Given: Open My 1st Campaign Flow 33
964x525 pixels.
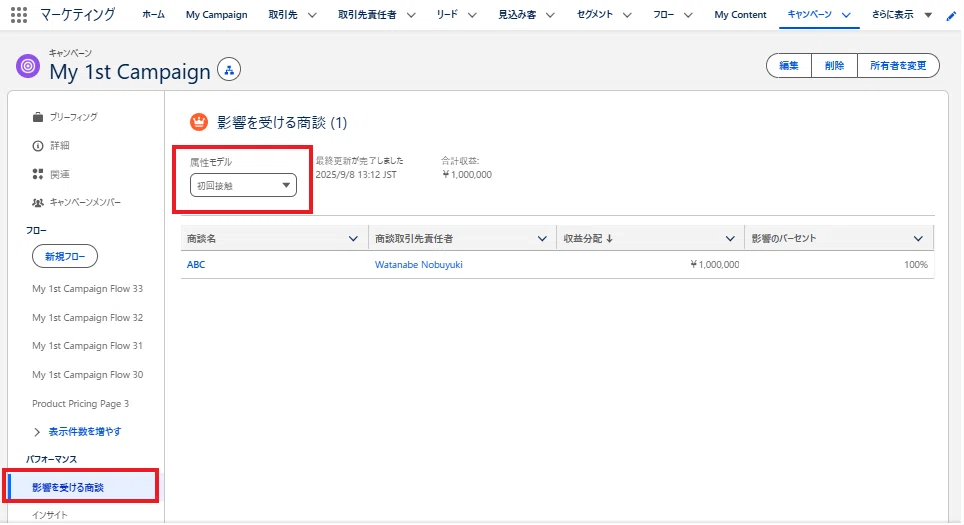Looking at the screenshot, I should 87,288.
